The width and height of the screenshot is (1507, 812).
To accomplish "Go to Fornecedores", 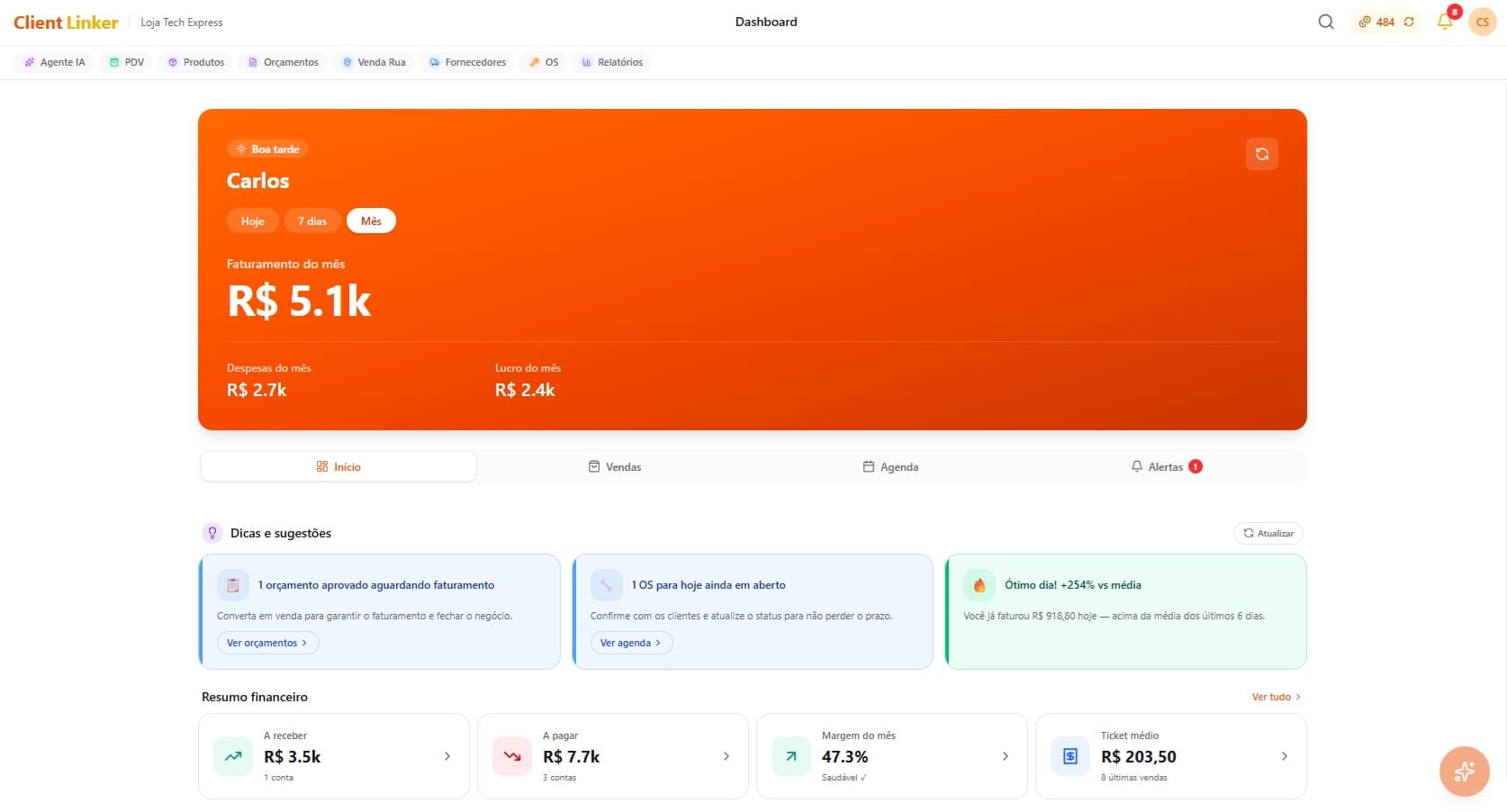I will 467,62.
